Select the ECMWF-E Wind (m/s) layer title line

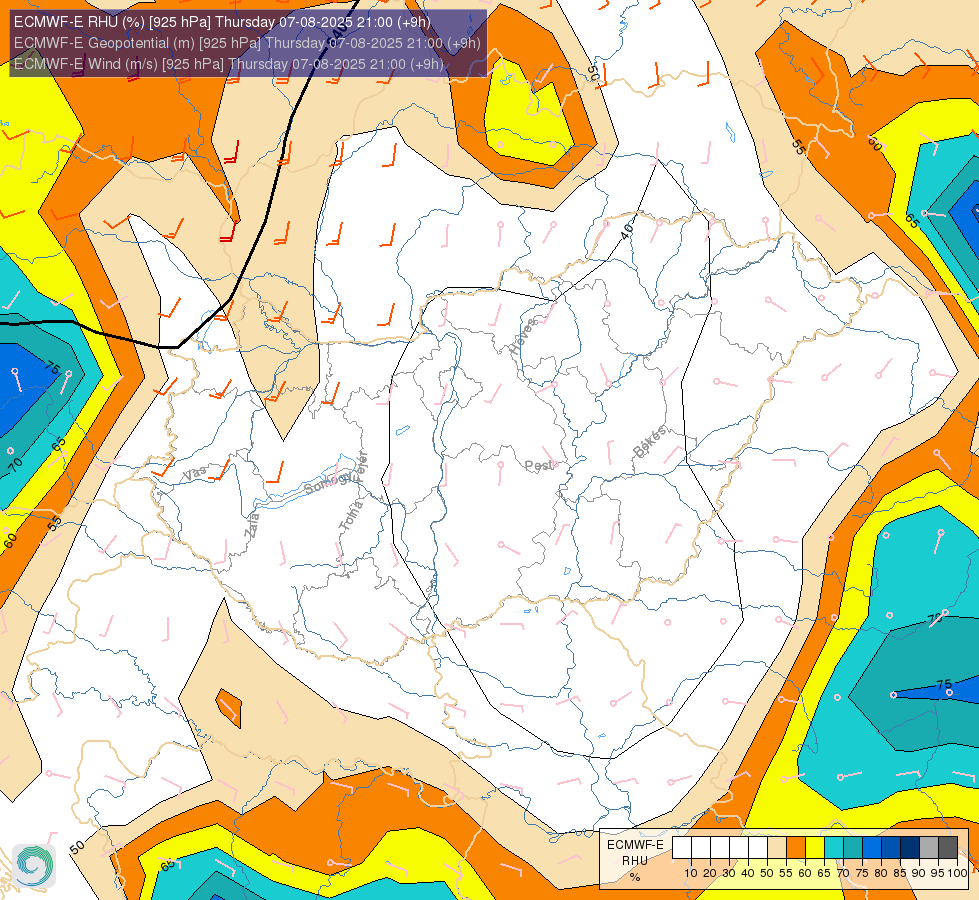click(x=229, y=64)
